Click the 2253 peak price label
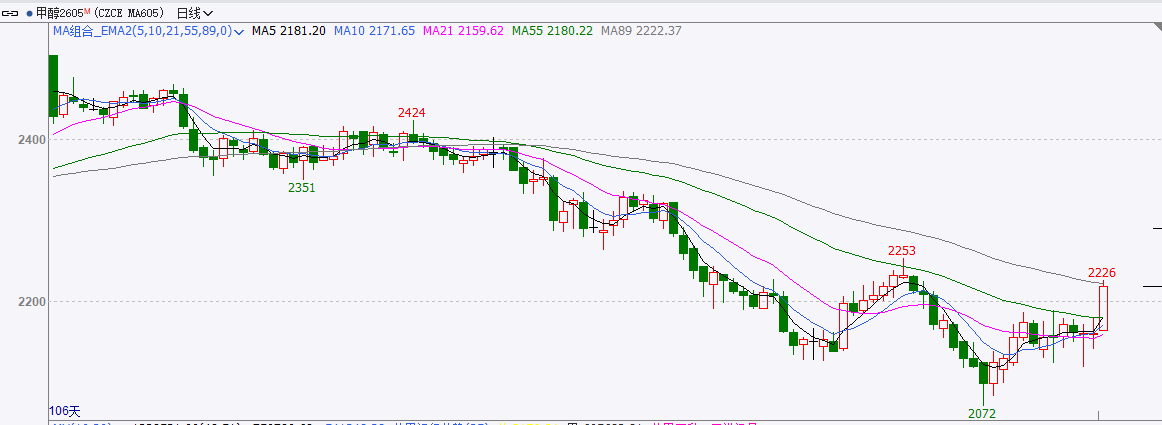Viewport: 1162px width, 425px height. click(x=902, y=250)
